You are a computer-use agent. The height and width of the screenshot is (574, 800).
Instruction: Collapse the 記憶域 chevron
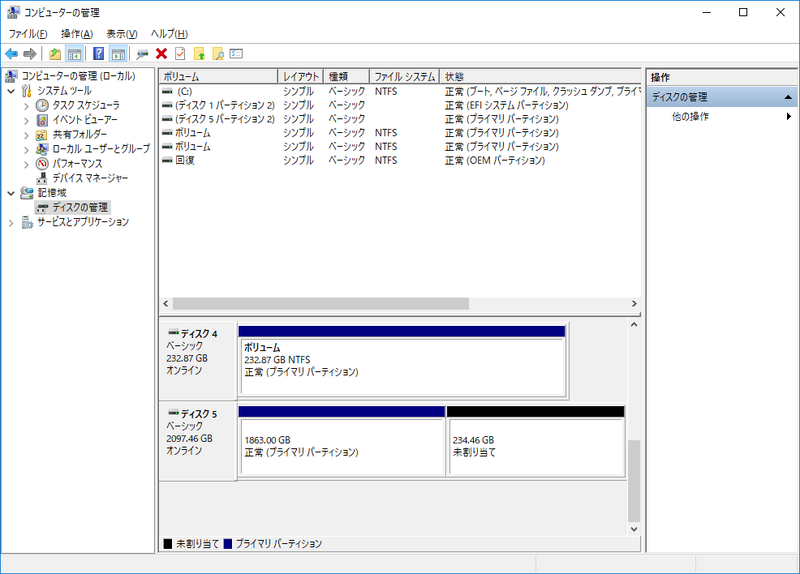(x=11, y=193)
